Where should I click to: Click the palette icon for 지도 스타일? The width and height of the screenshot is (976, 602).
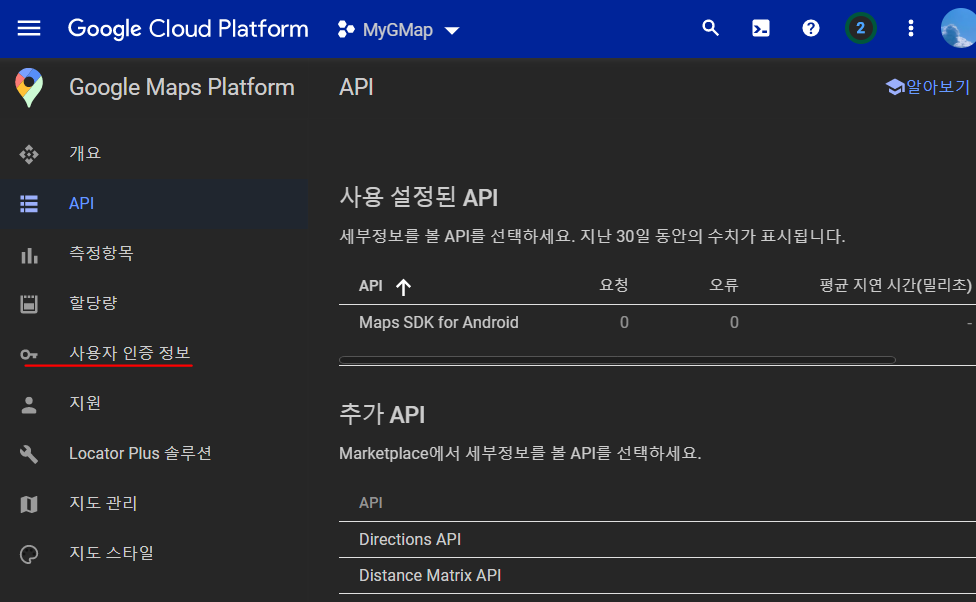[x=29, y=554]
